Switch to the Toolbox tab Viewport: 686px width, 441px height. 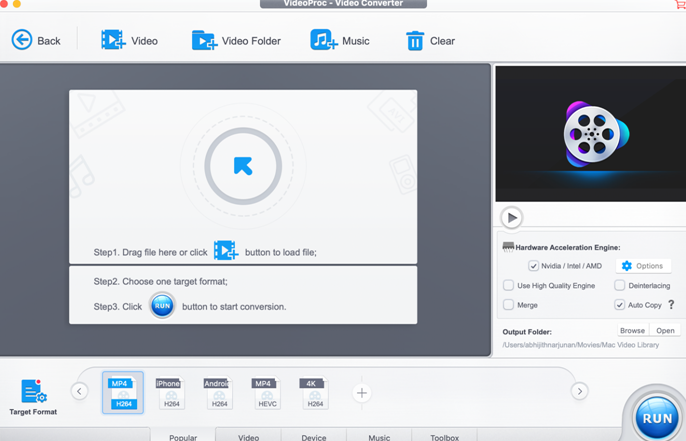444,436
